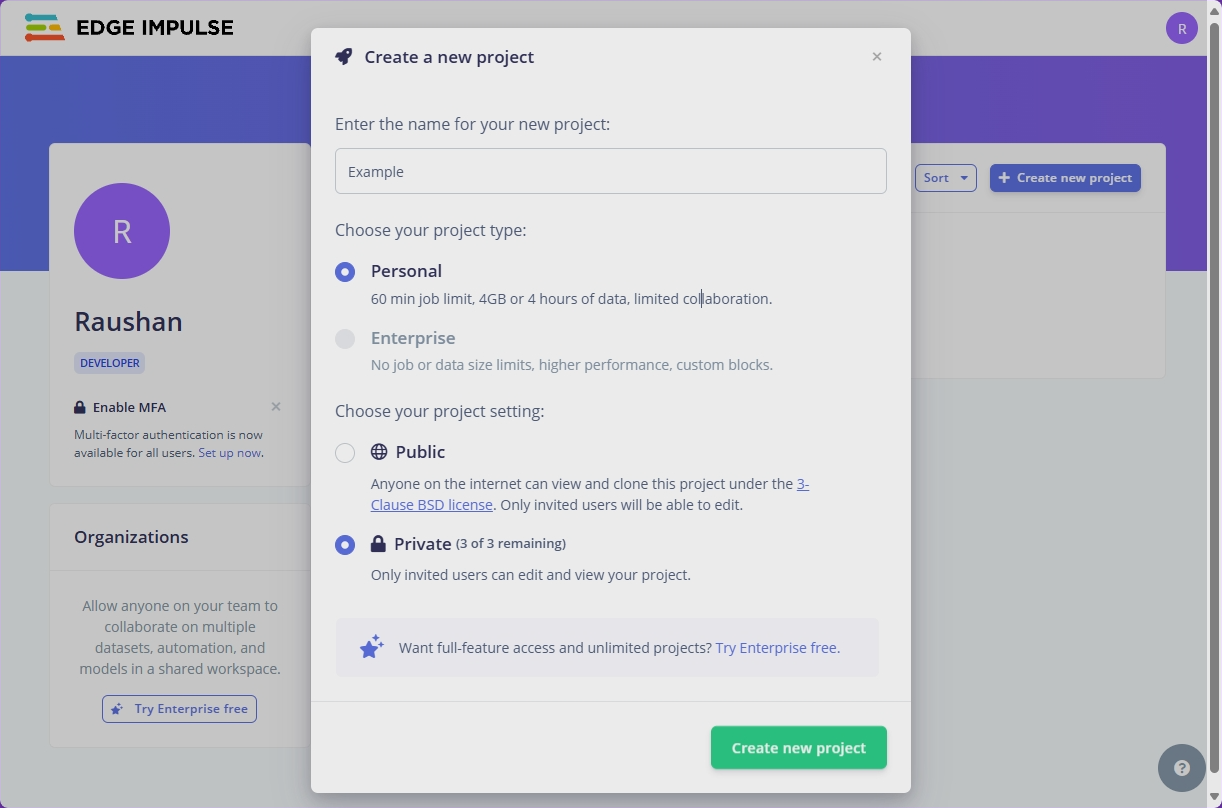The image size is (1222, 808).
Task: Select the Enterprise project type radio
Action: (x=345, y=339)
